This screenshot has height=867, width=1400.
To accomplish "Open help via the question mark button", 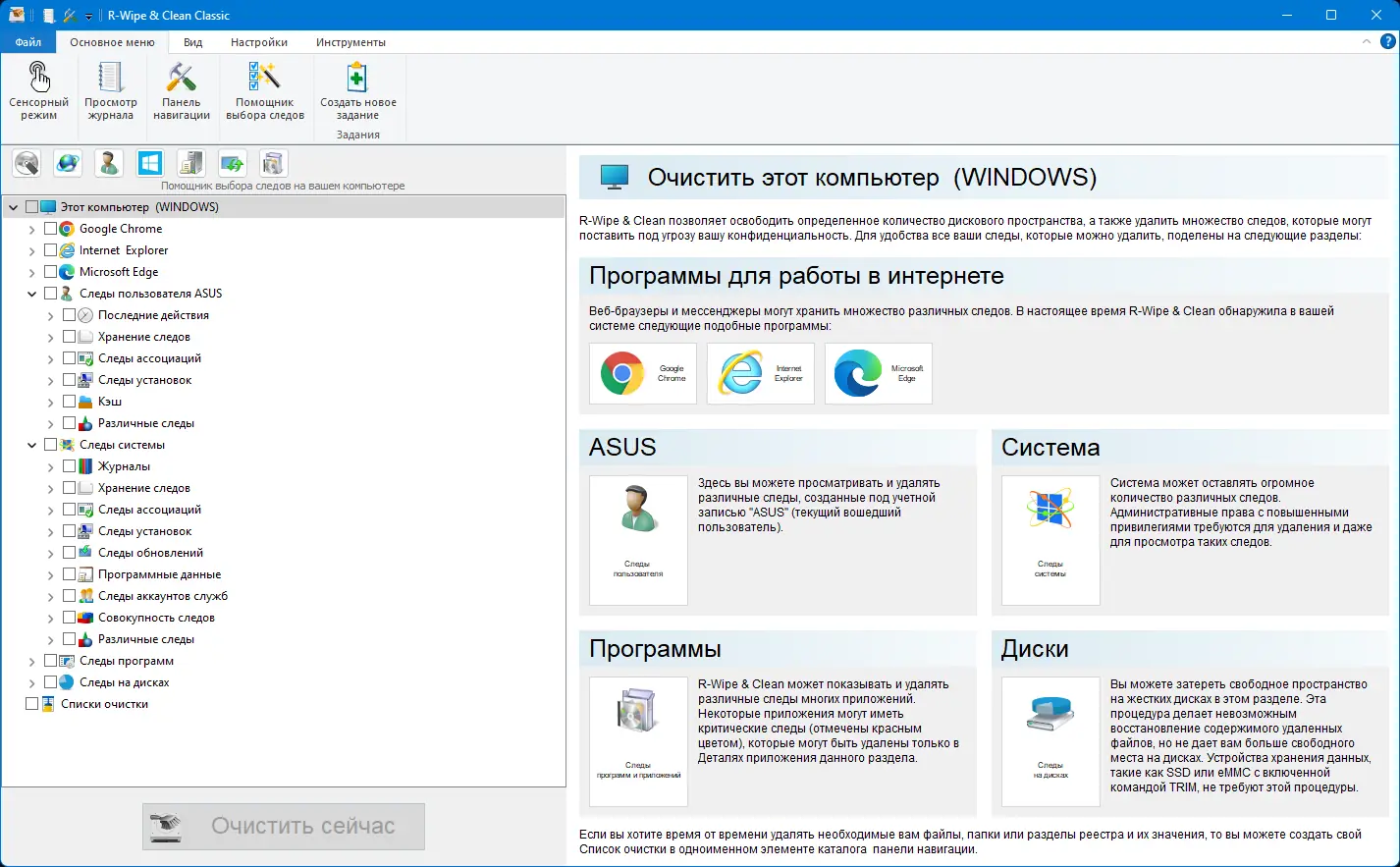I will tap(1387, 41).
